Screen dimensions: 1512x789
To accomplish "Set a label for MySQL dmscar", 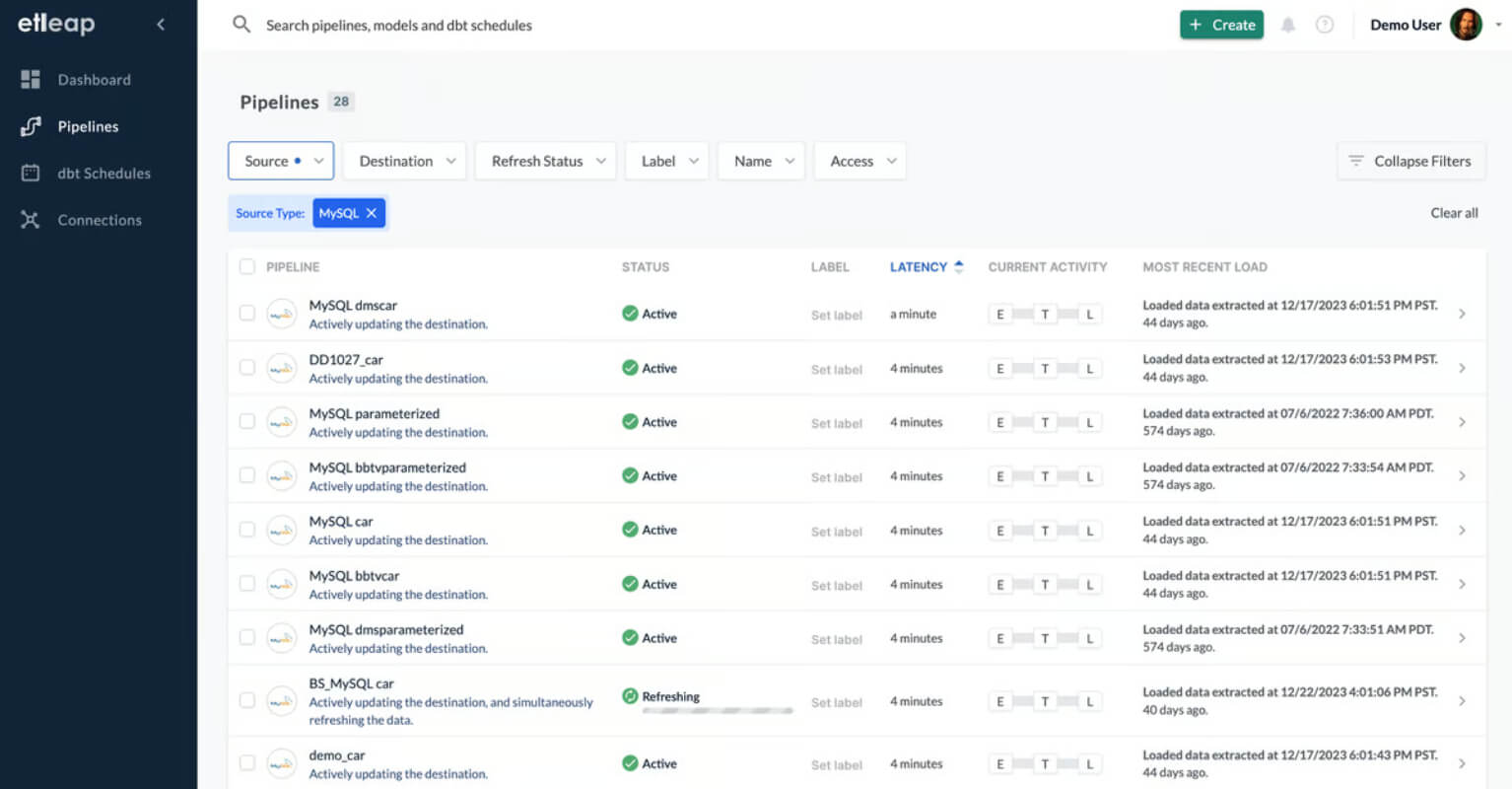I will point(837,316).
